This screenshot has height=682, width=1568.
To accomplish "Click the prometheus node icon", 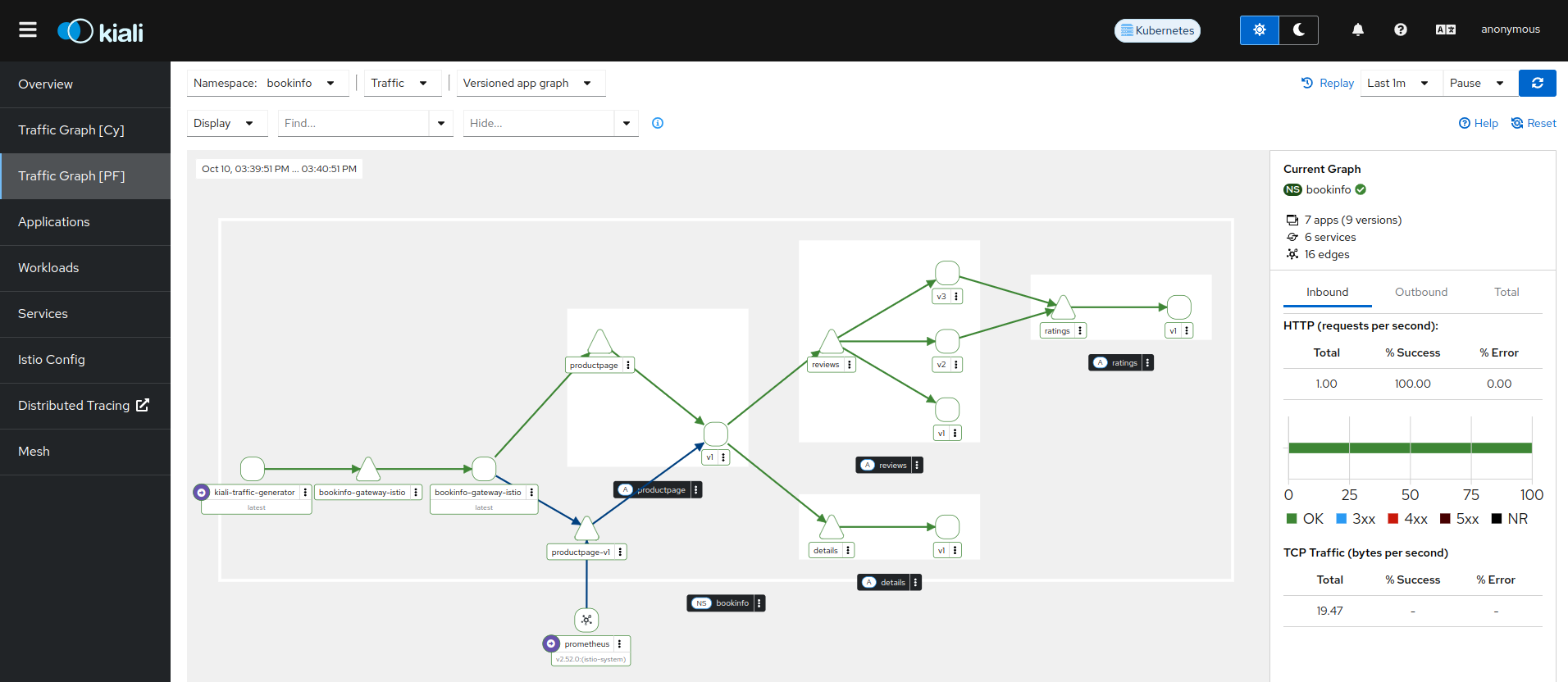I will (x=586, y=620).
